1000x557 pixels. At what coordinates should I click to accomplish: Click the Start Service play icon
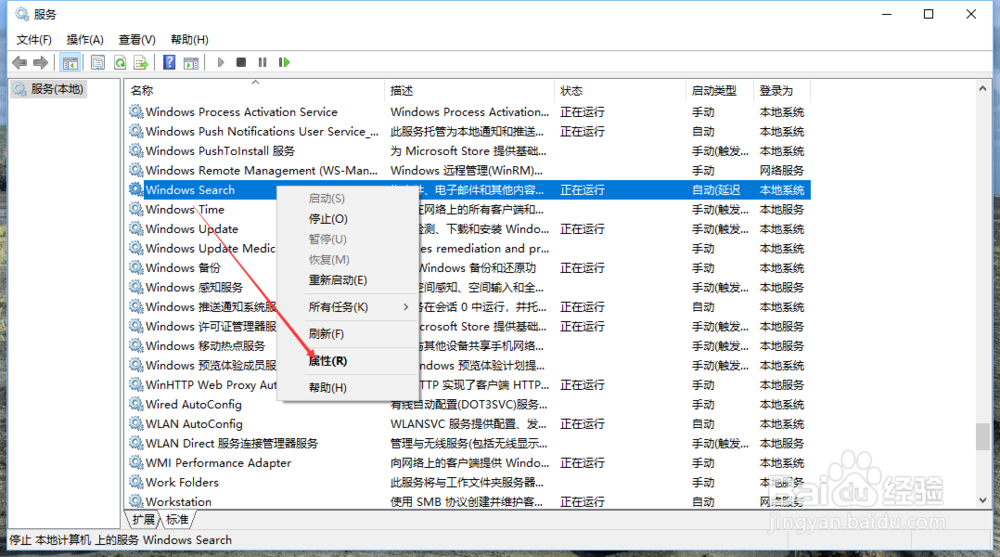[221, 63]
